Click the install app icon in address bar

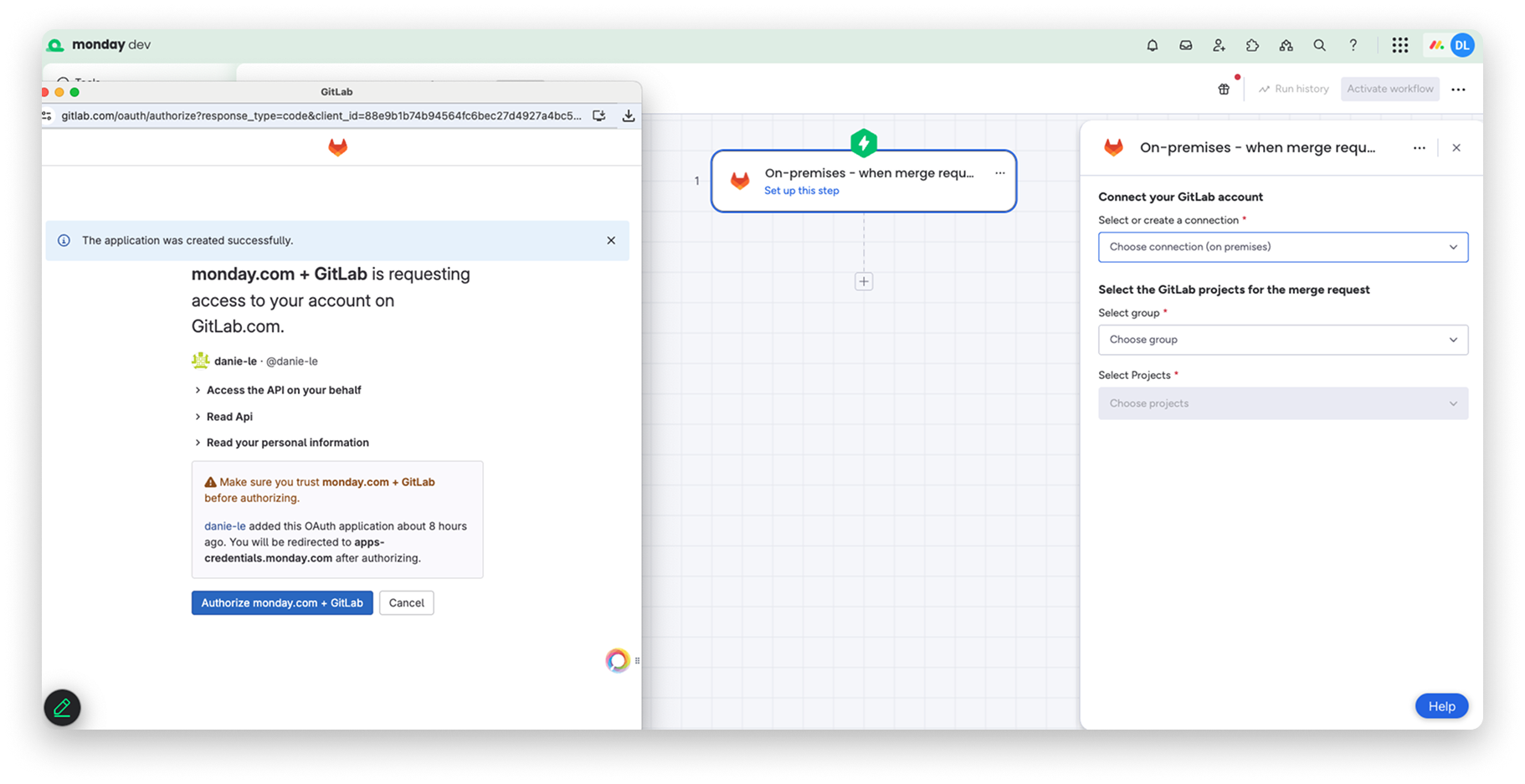coord(599,115)
